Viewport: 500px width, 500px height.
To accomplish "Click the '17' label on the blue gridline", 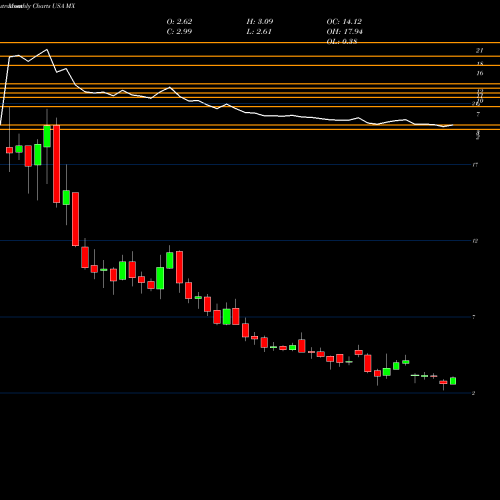I will [475, 165].
